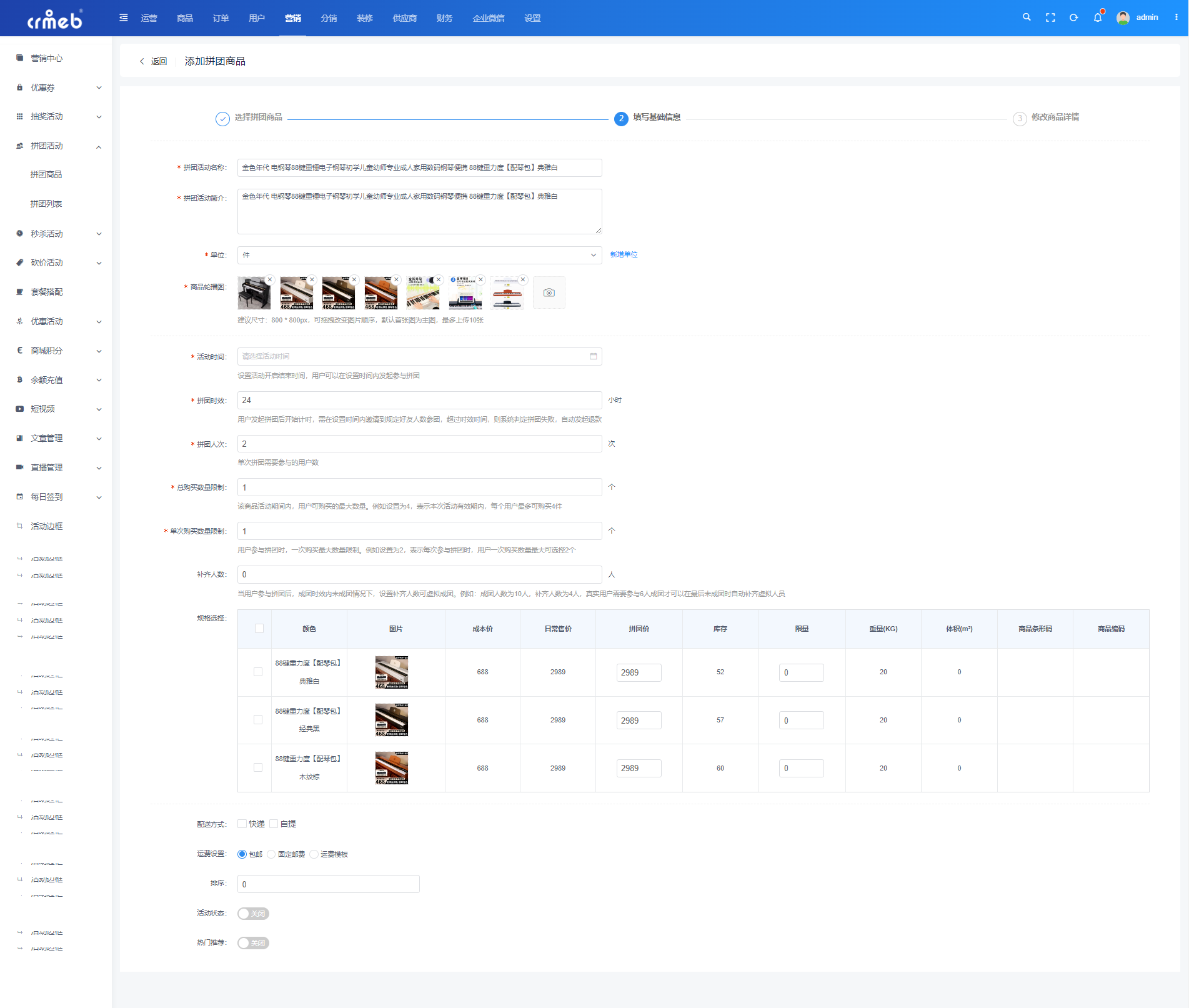This screenshot has width=1189, height=1008.
Task: Open notifications bell icon
Action: coord(1098,17)
